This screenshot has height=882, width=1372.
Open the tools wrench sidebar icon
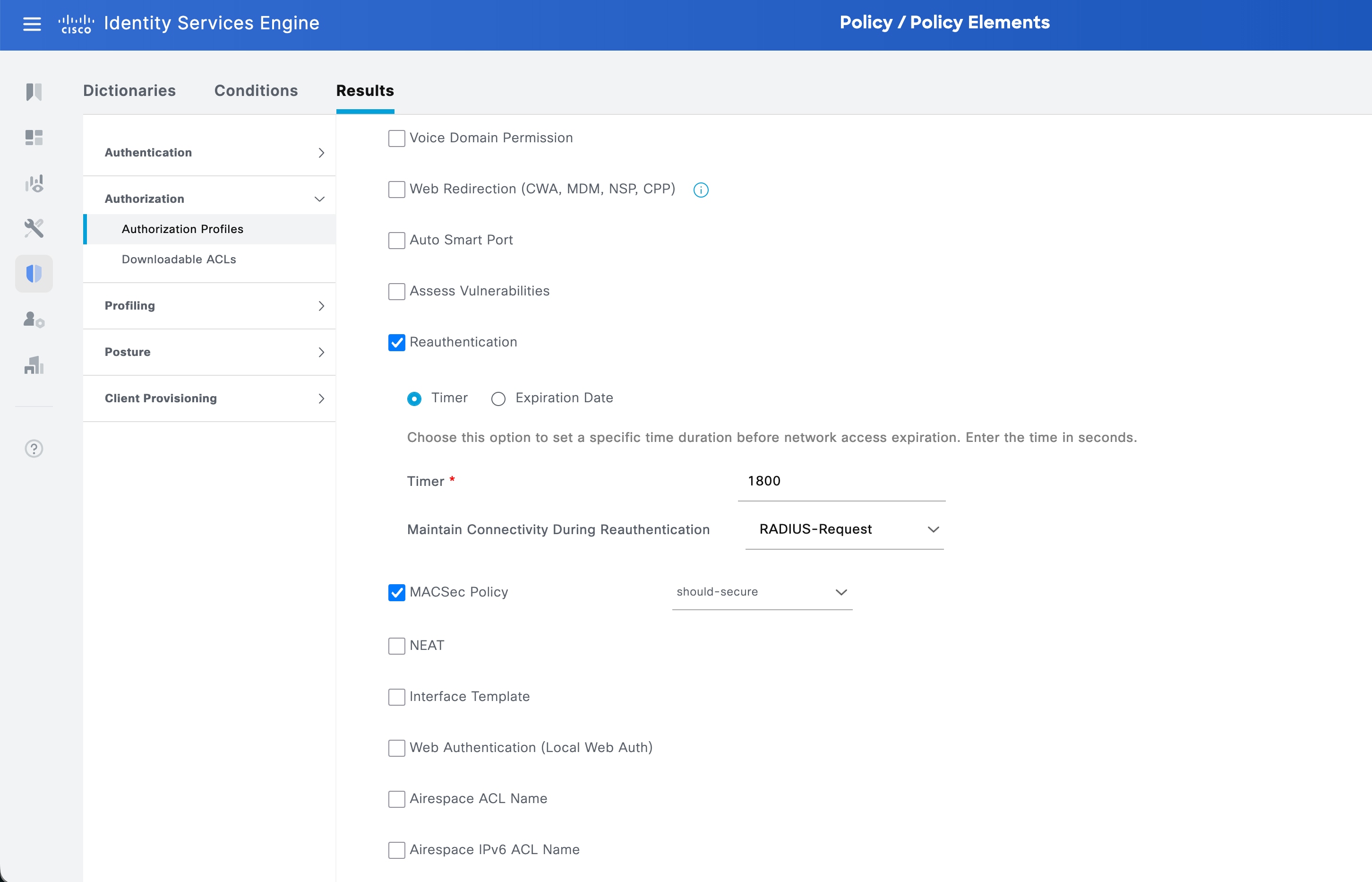34,228
